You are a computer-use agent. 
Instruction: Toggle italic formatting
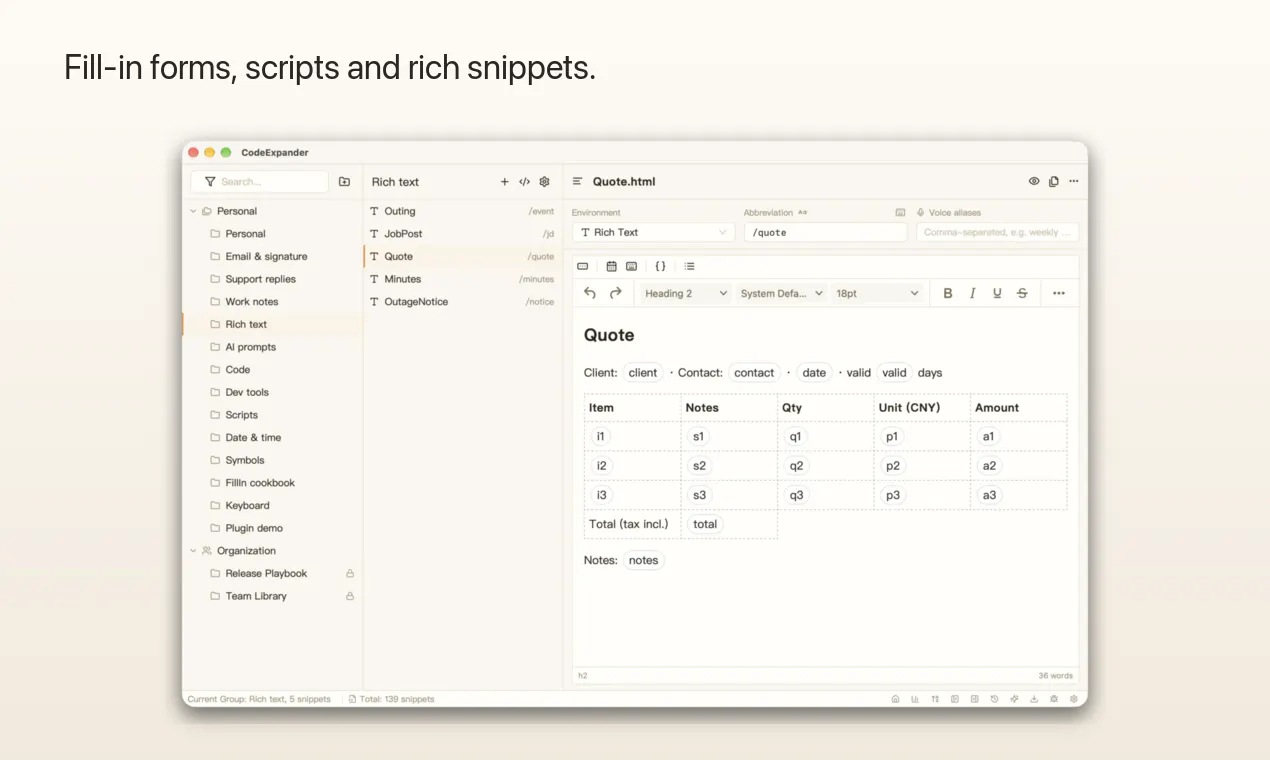click(972, 293)
